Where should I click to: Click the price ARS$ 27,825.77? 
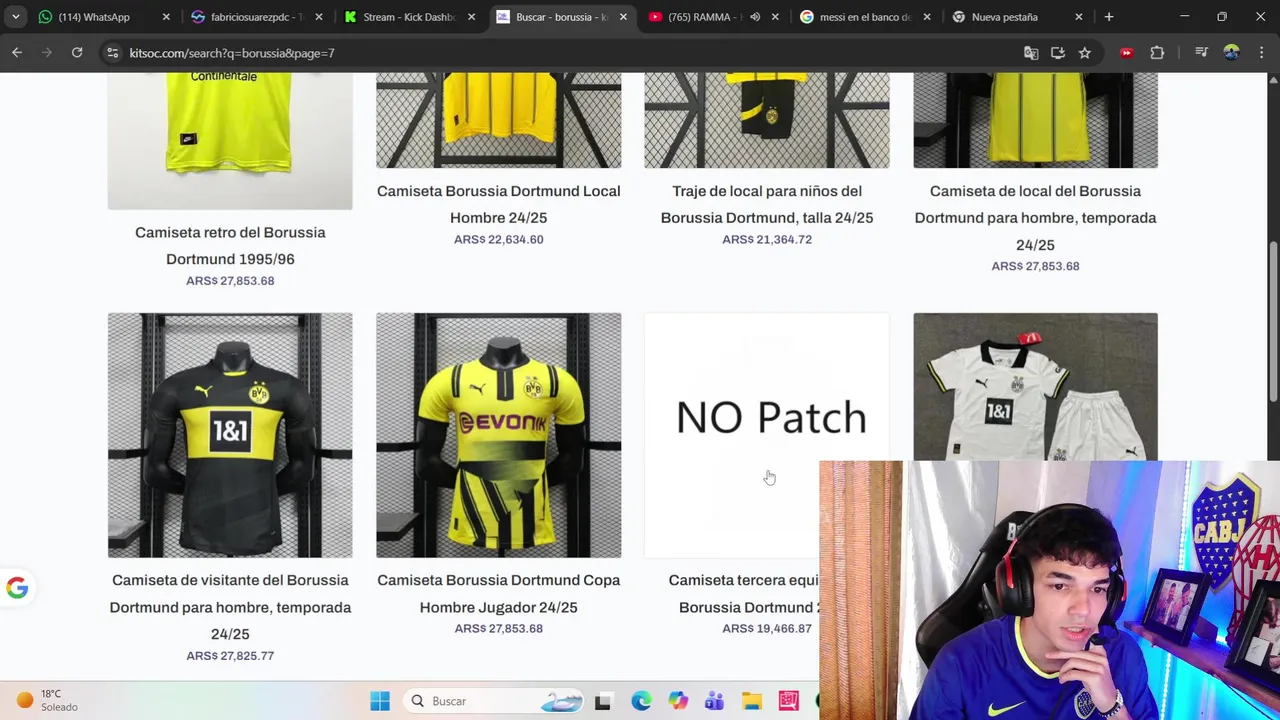(x=230, y=656)
